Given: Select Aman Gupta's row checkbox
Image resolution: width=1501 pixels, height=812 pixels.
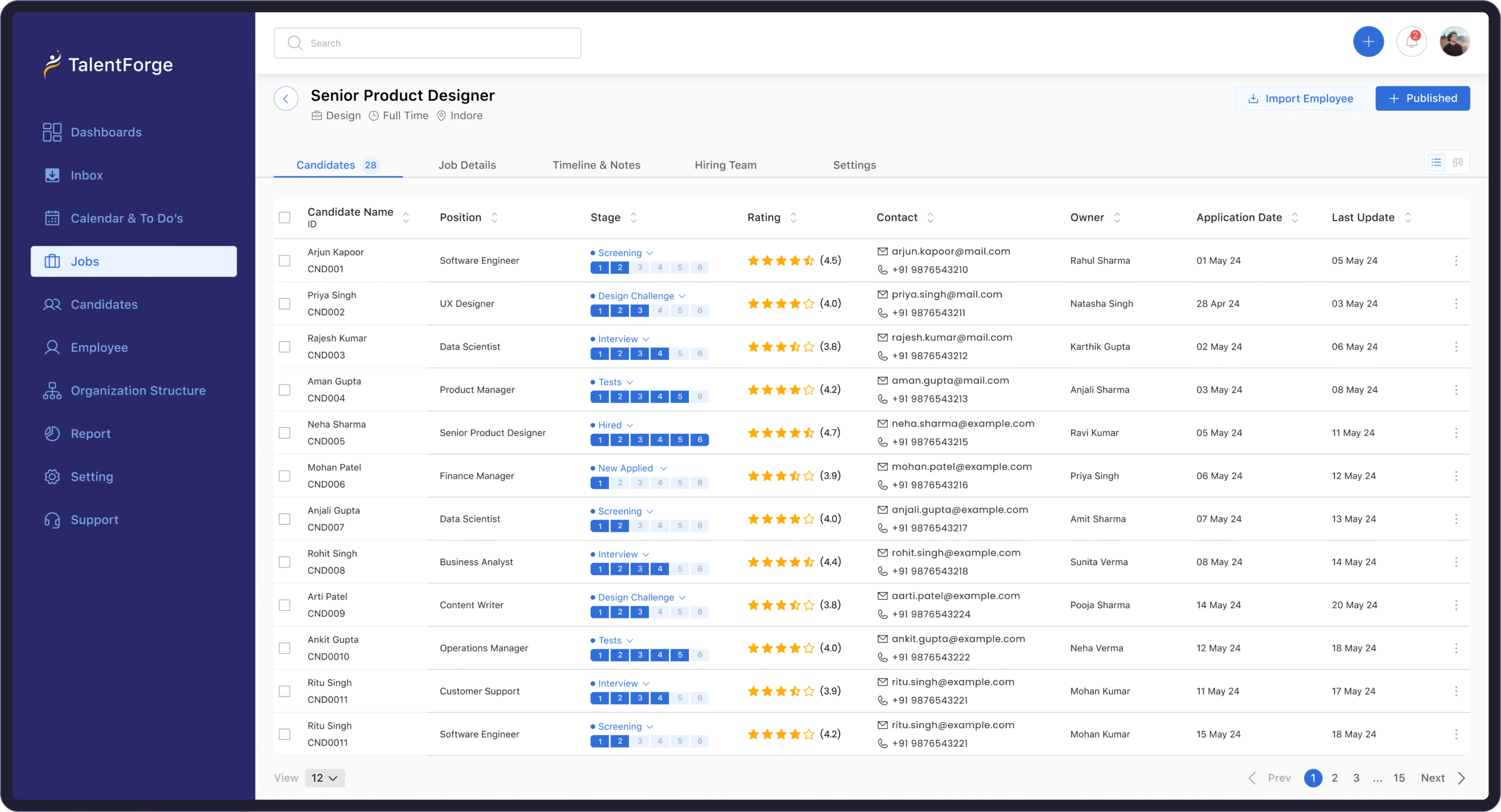Looking at the screenshot, I should [x=284, y=390].
